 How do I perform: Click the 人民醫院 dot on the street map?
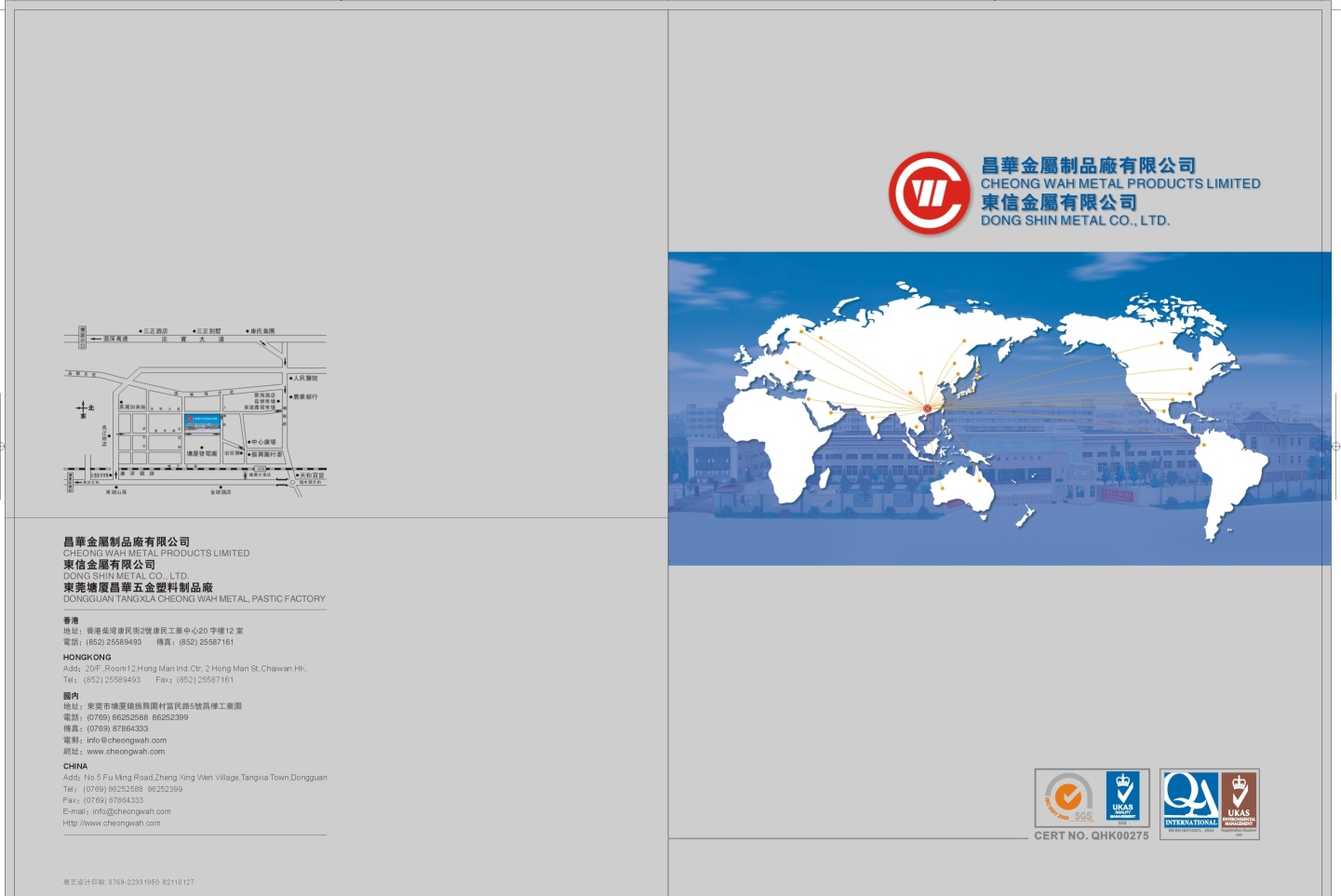click(x=291, y=379)
